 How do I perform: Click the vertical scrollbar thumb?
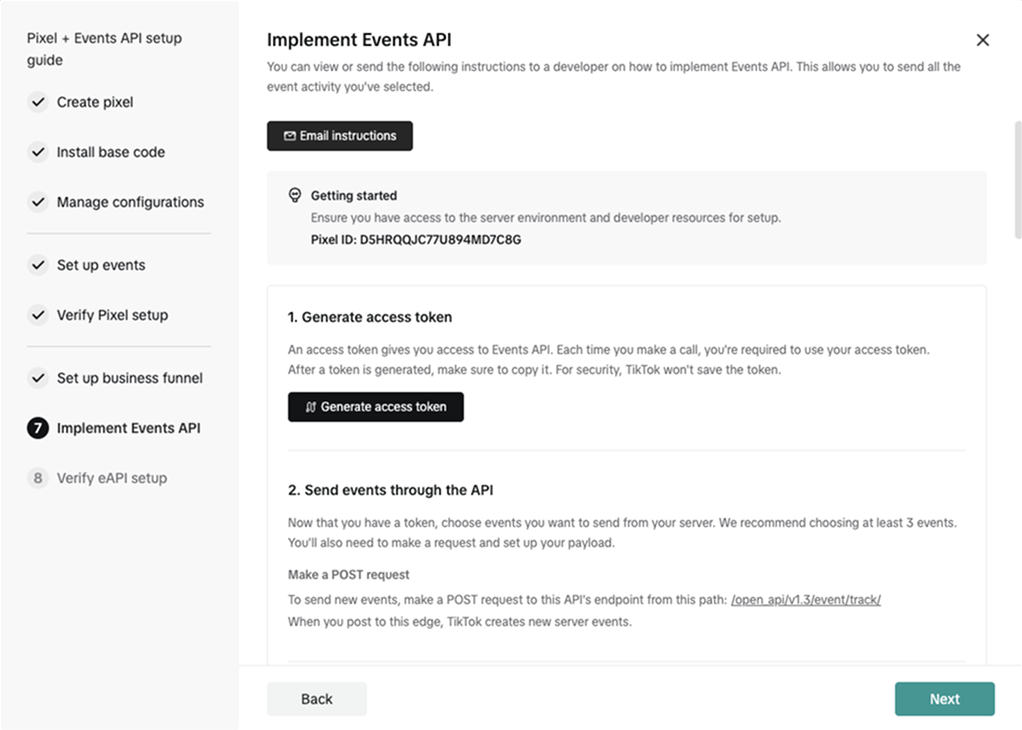1017,180
